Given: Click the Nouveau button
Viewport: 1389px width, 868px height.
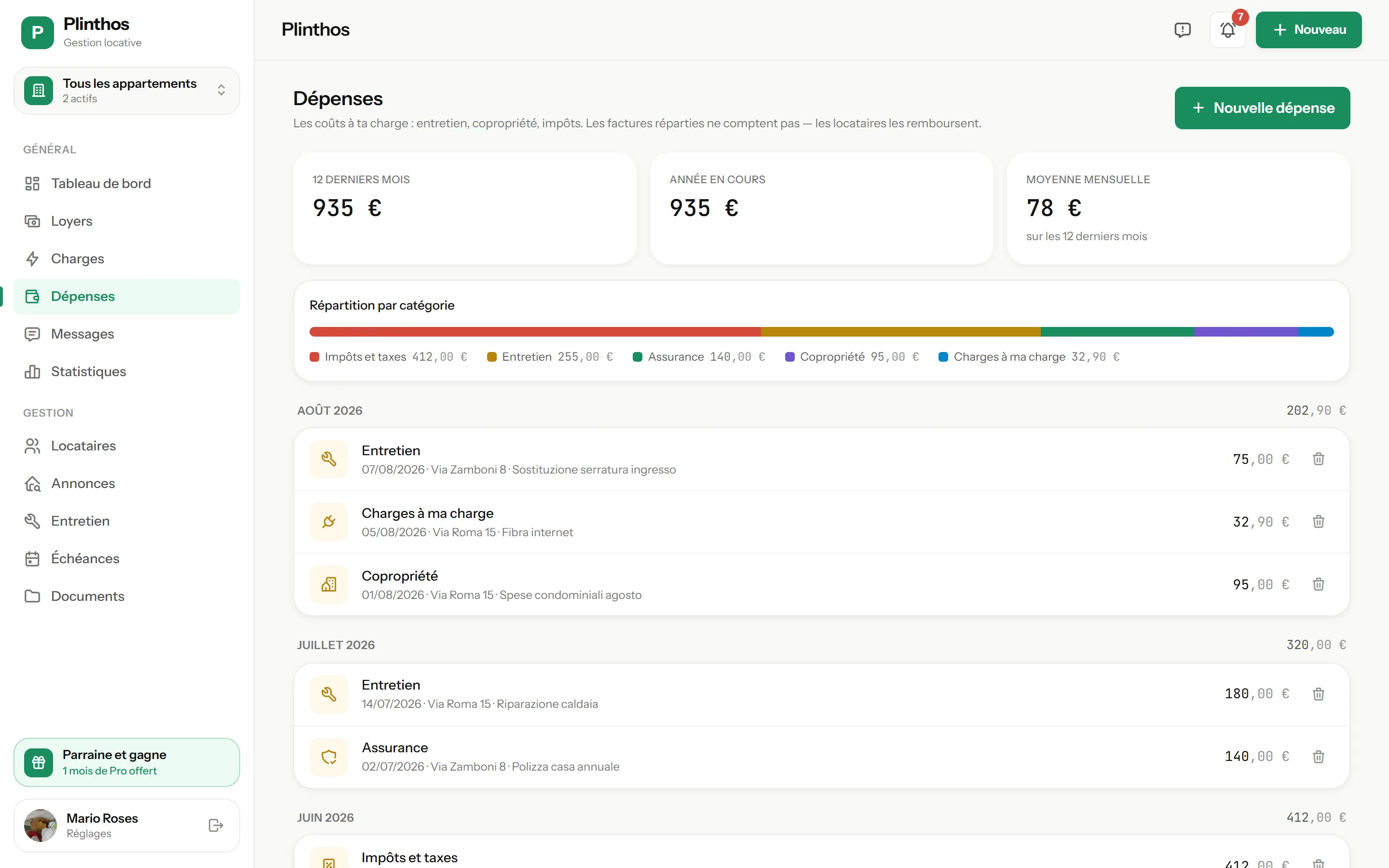Looking at the screenshot, I should 1308,30.
